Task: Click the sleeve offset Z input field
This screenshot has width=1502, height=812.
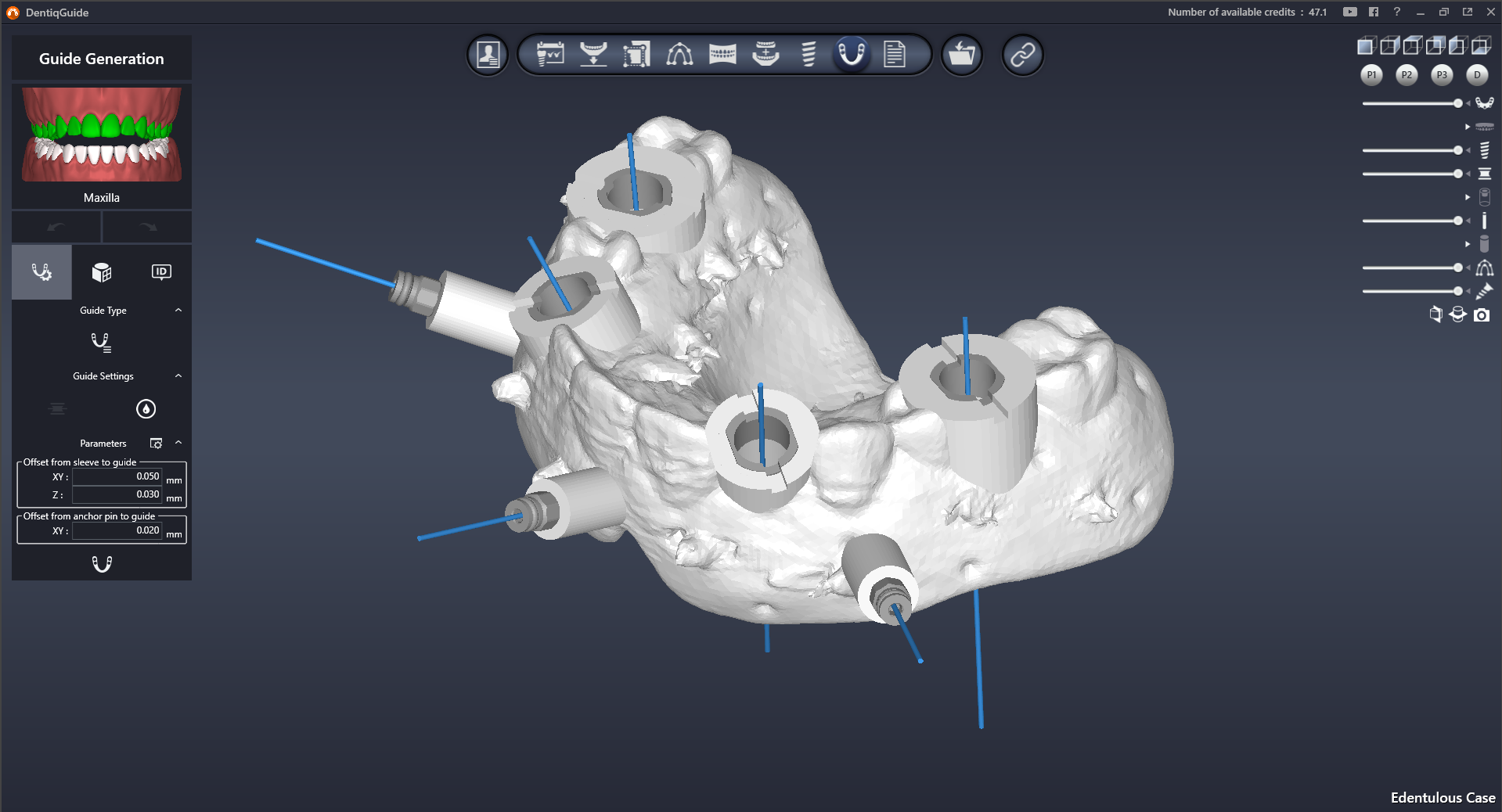Action: pos(117,494)
